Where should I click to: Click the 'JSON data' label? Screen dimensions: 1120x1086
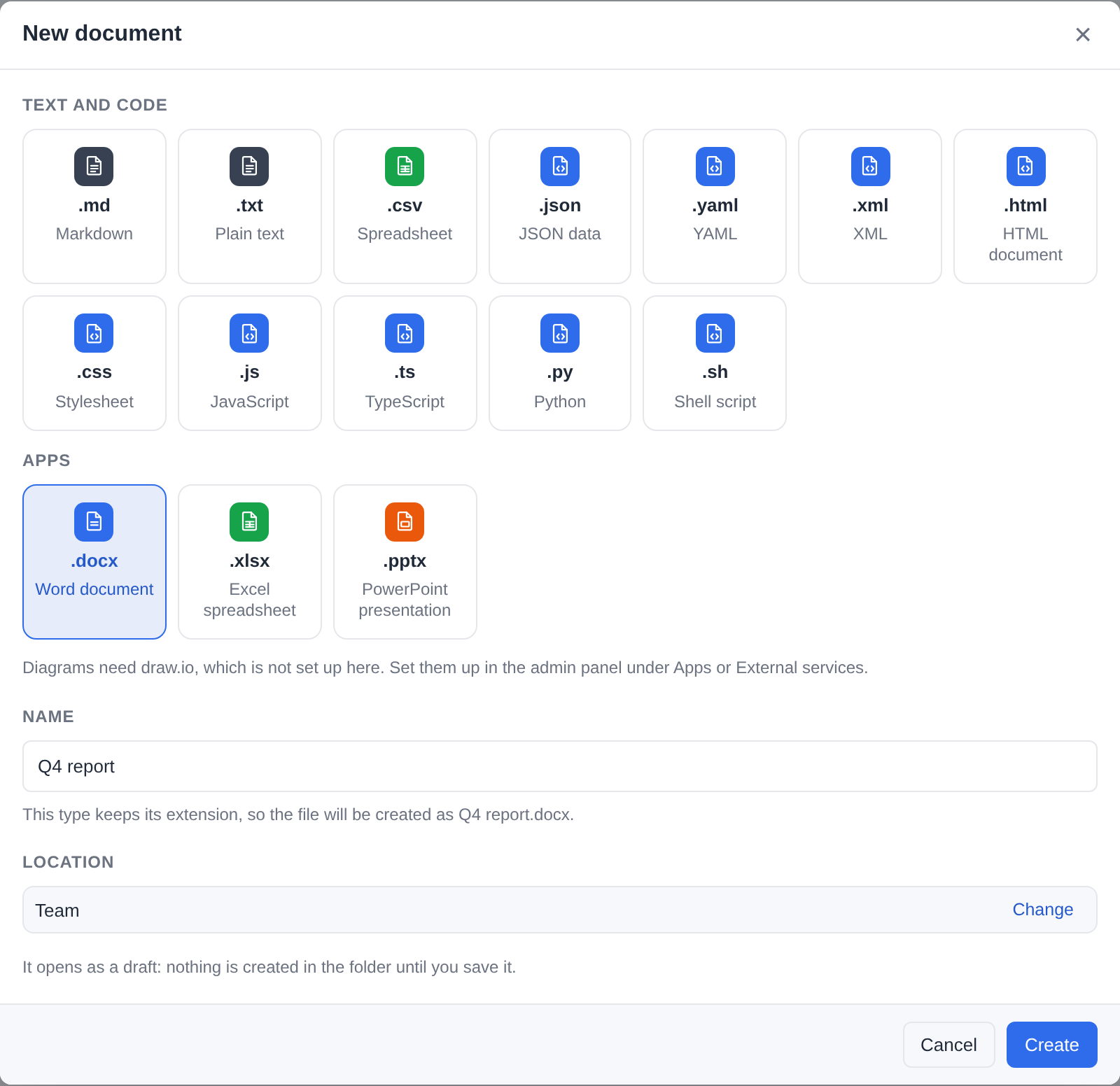coord(559,234)
